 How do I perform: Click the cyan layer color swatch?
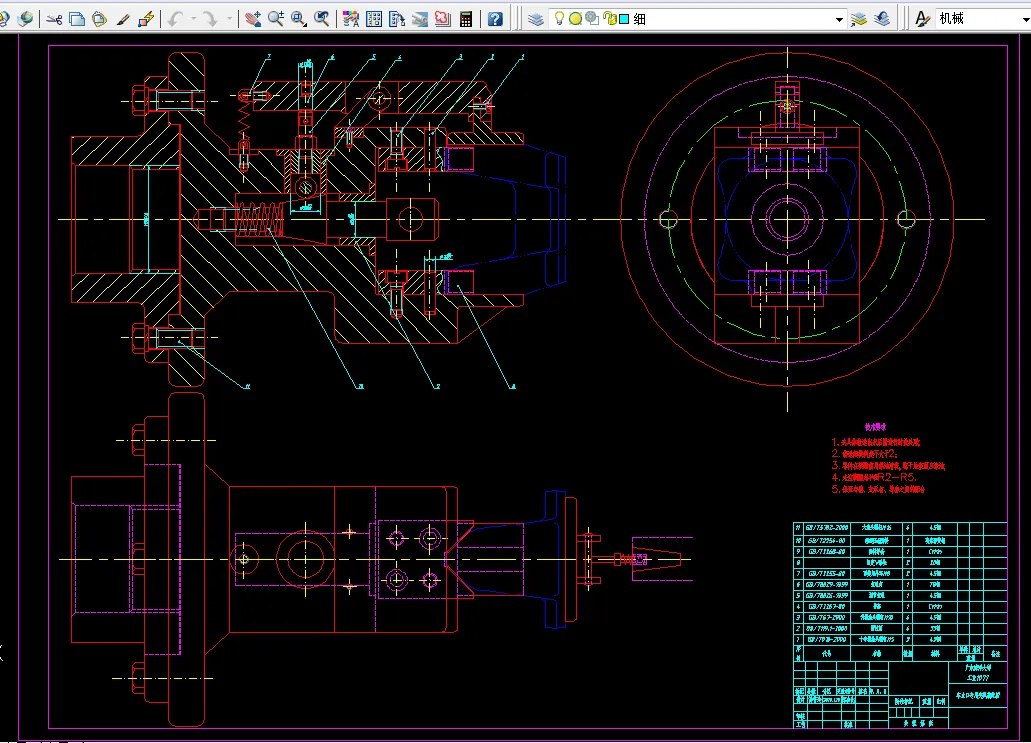click(x=623, y=19)
